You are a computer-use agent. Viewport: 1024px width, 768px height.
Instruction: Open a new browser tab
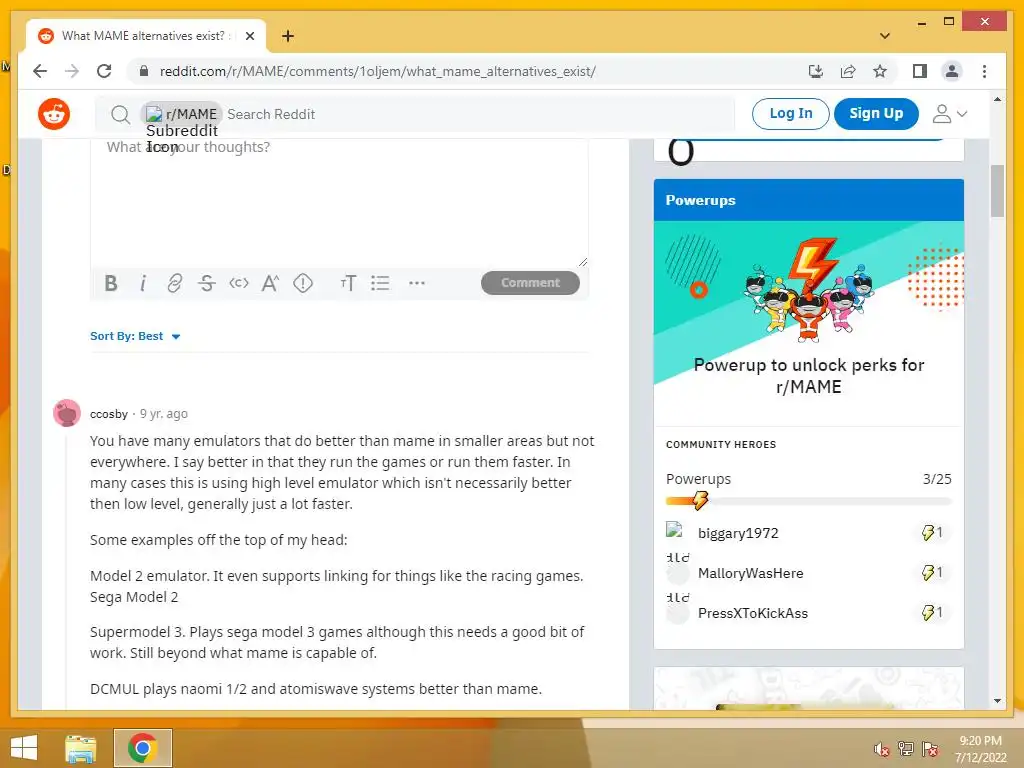click(288, 36)
